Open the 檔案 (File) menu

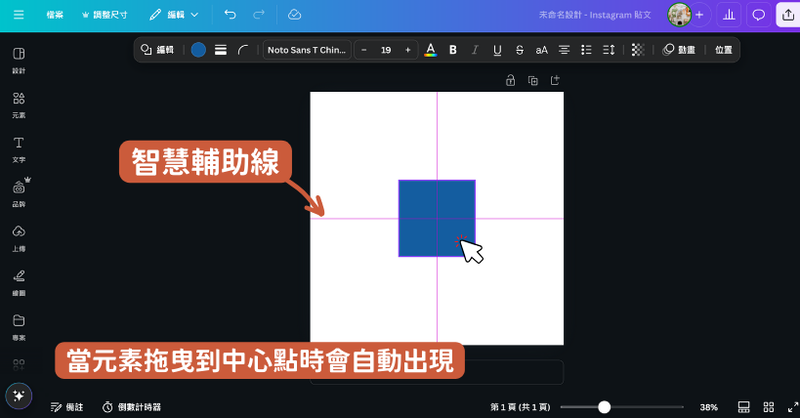click(x=55, y=15)
